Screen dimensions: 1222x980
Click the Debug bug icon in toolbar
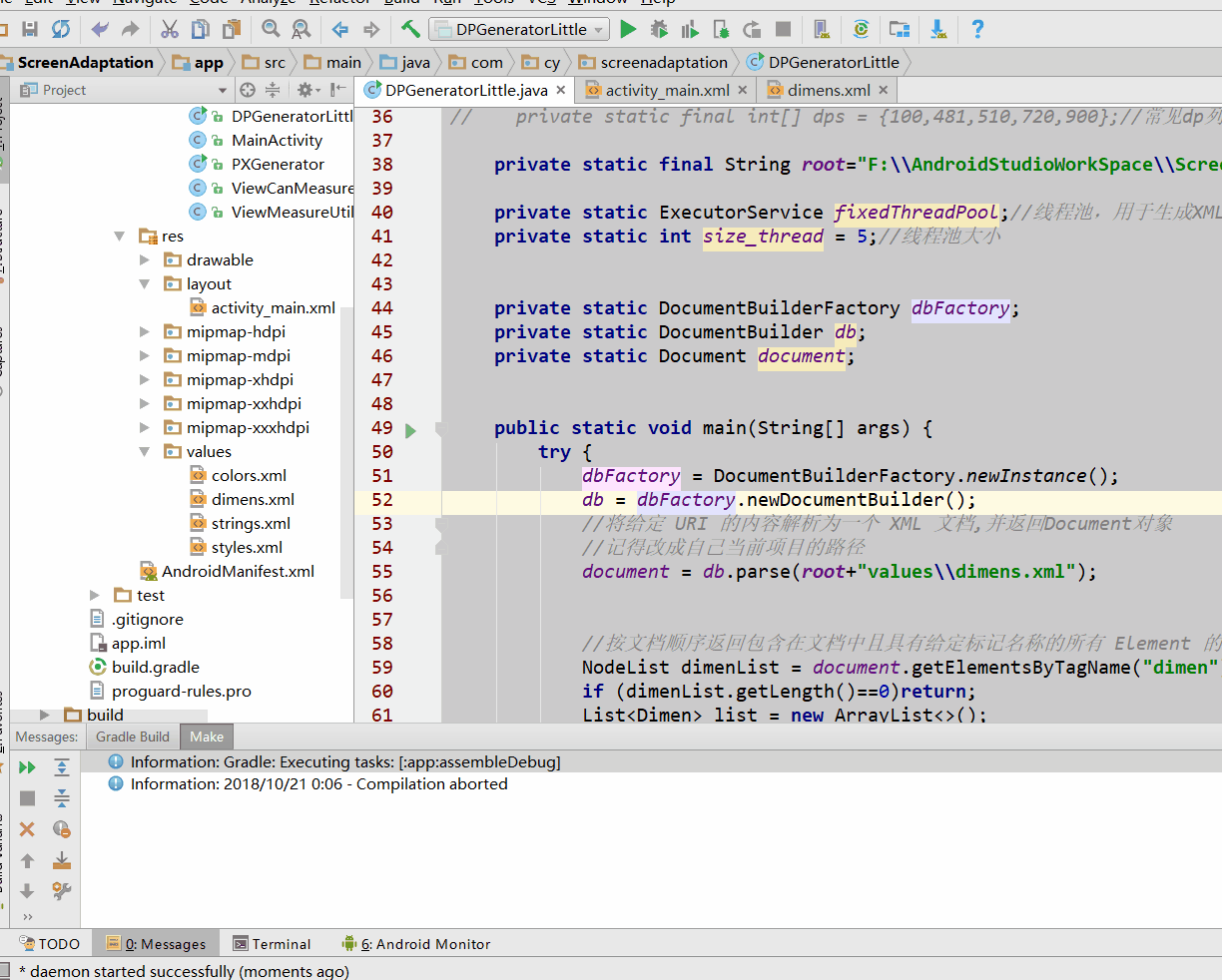(659, 29)
